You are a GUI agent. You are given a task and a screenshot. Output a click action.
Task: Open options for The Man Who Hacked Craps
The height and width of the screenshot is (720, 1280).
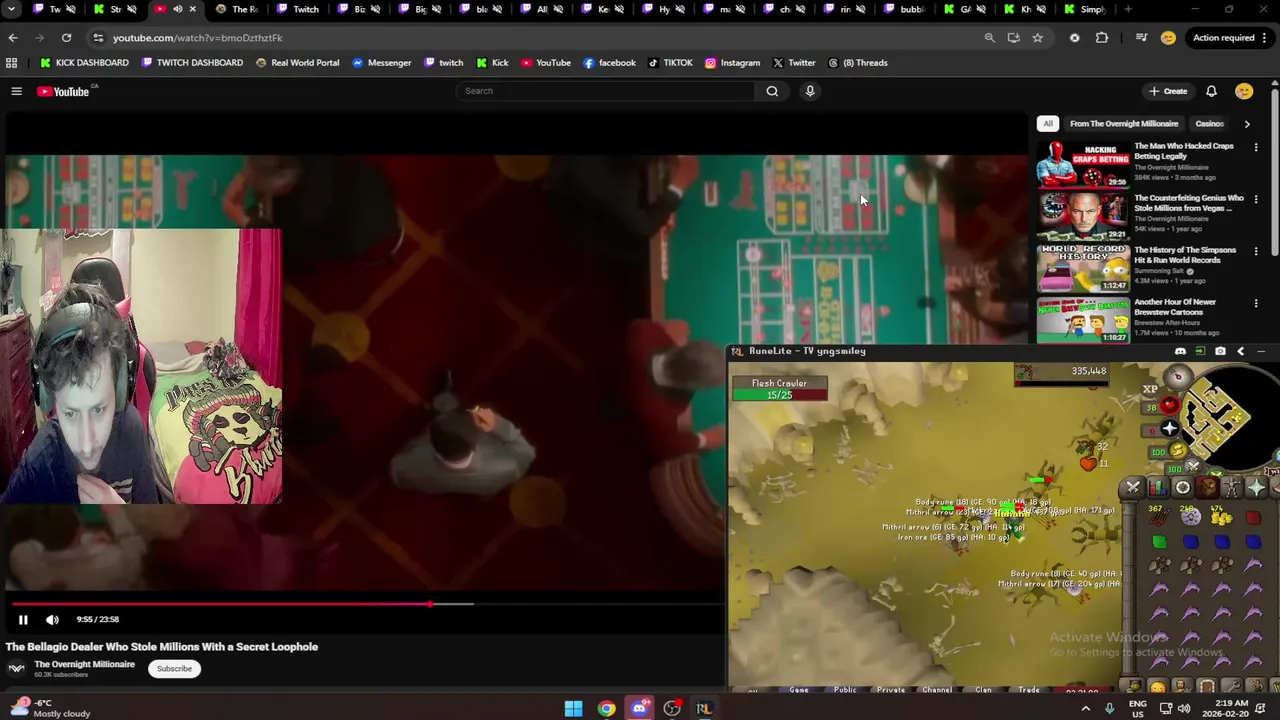click(1256, 147)
